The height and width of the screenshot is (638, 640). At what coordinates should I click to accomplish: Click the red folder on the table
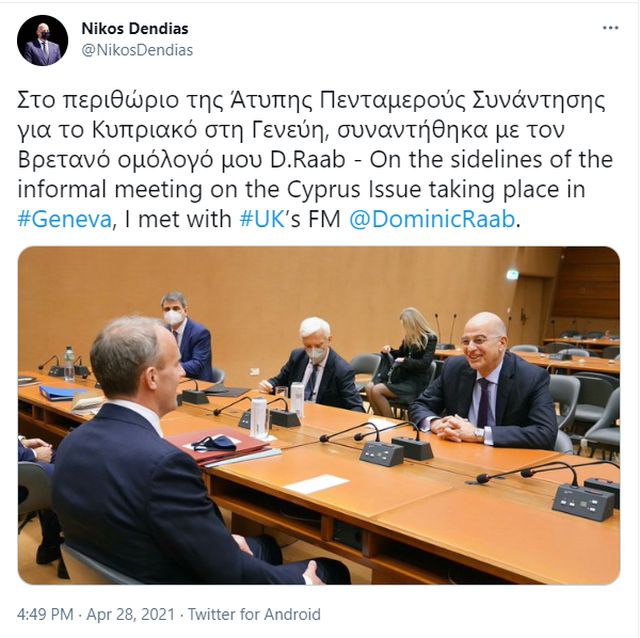pyautogui.click(x=219, y=447)
